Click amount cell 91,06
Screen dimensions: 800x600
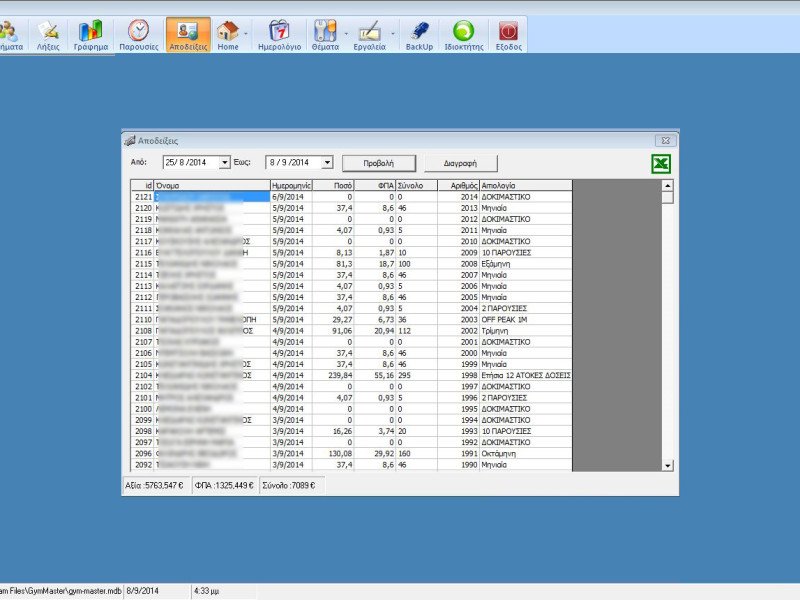[x=333, y=331]
